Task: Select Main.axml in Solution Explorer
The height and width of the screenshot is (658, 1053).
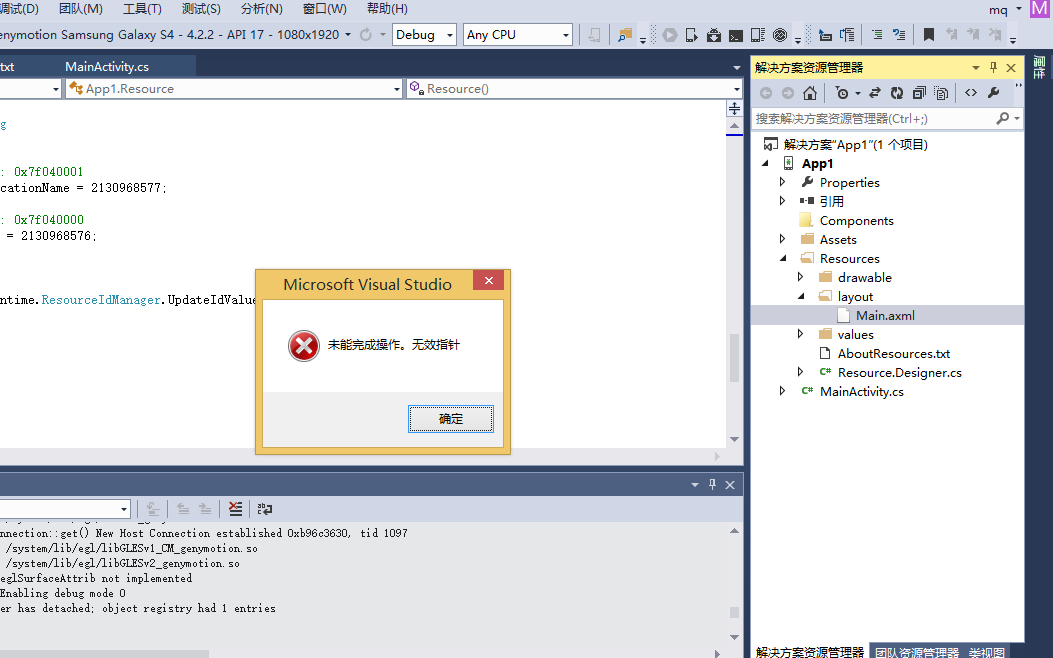Action: [884, 316]
